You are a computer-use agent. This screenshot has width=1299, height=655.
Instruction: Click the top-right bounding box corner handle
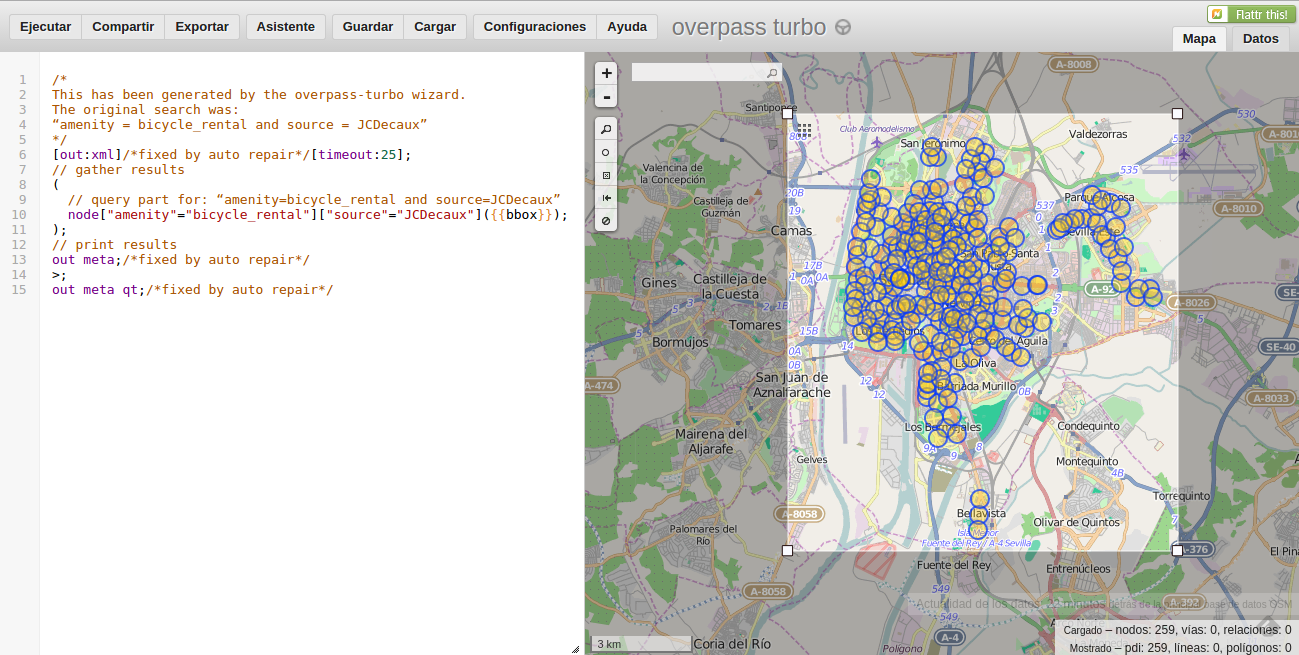1177,114
